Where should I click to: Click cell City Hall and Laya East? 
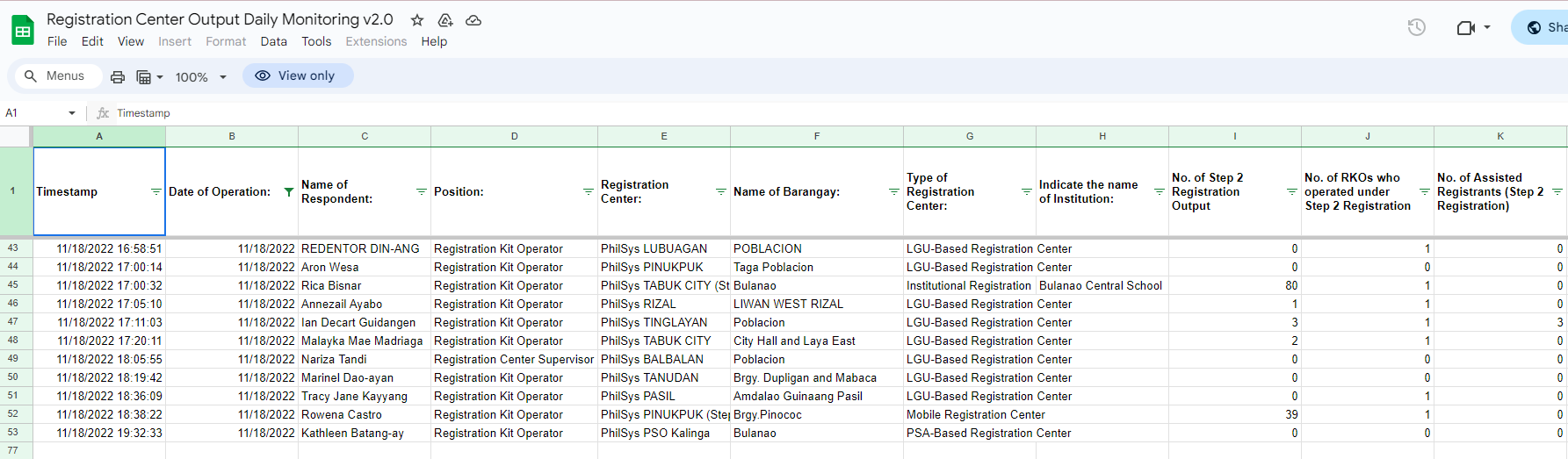[816, 341]
